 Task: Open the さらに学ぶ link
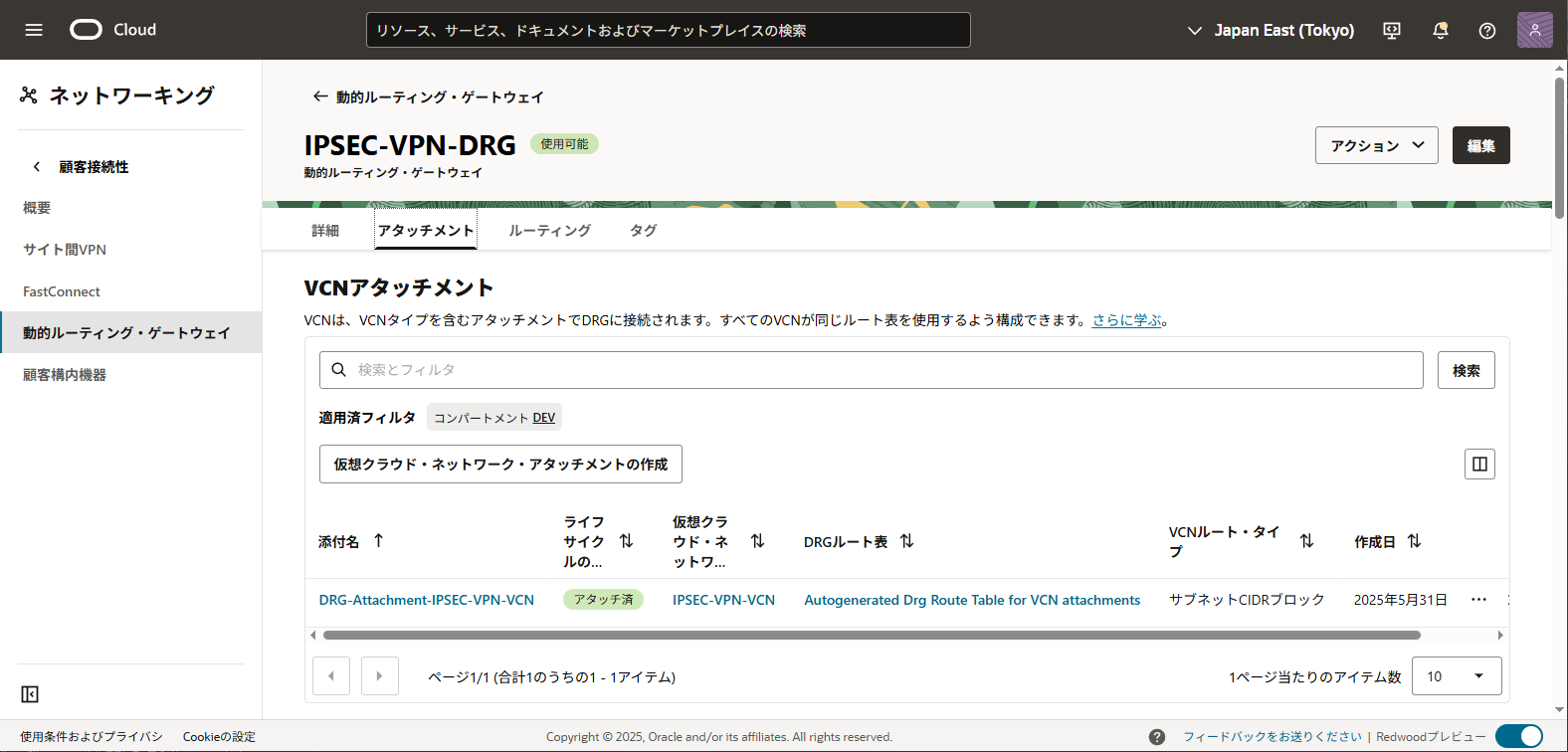coord(1127,320)
